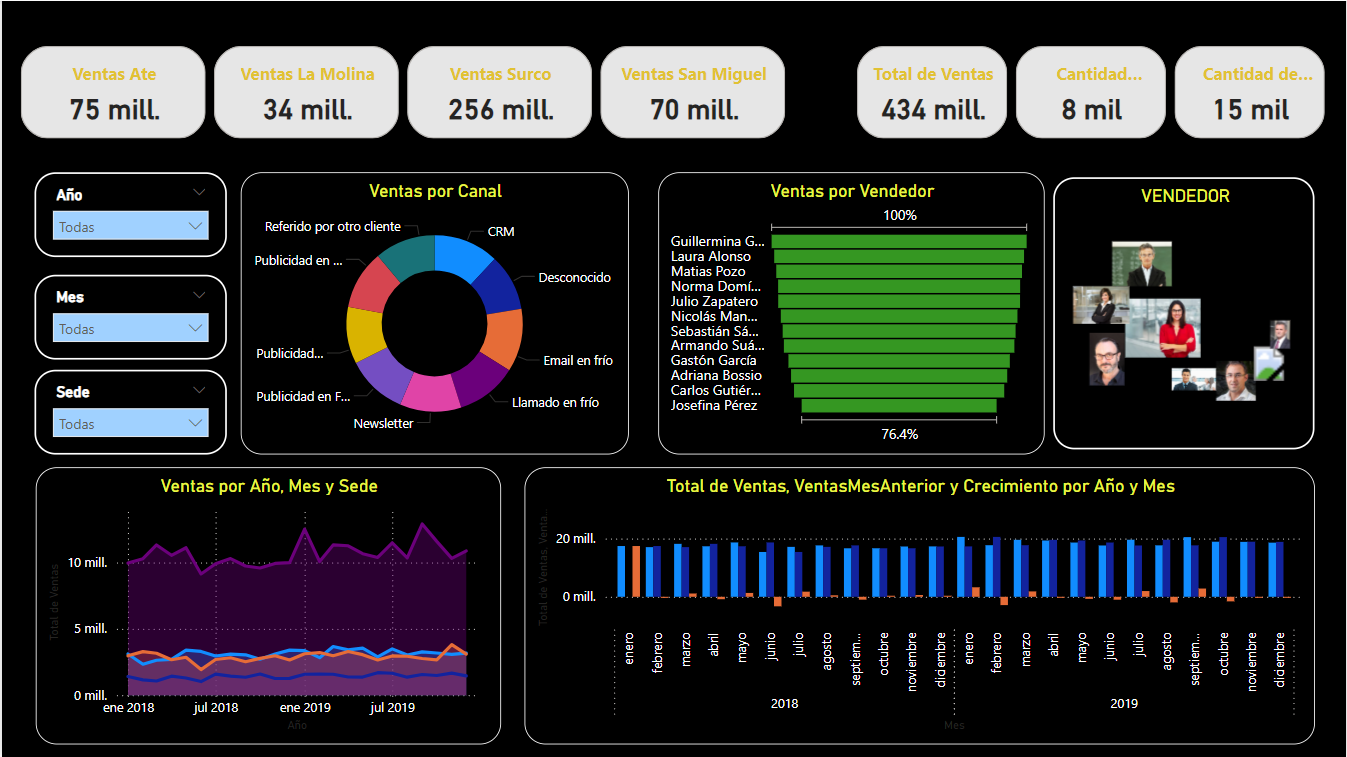Select the Nicolás Man... funnel bar

click(x=899, y=316)
